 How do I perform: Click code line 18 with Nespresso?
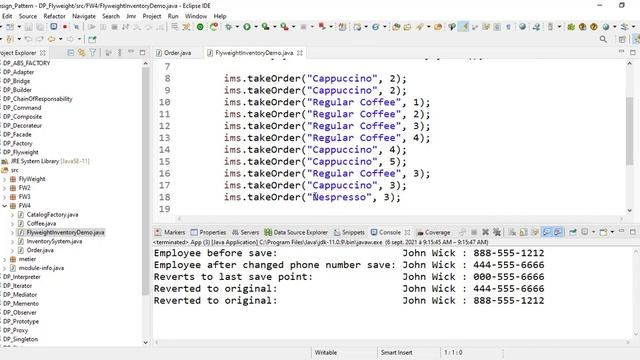(312, 197)
